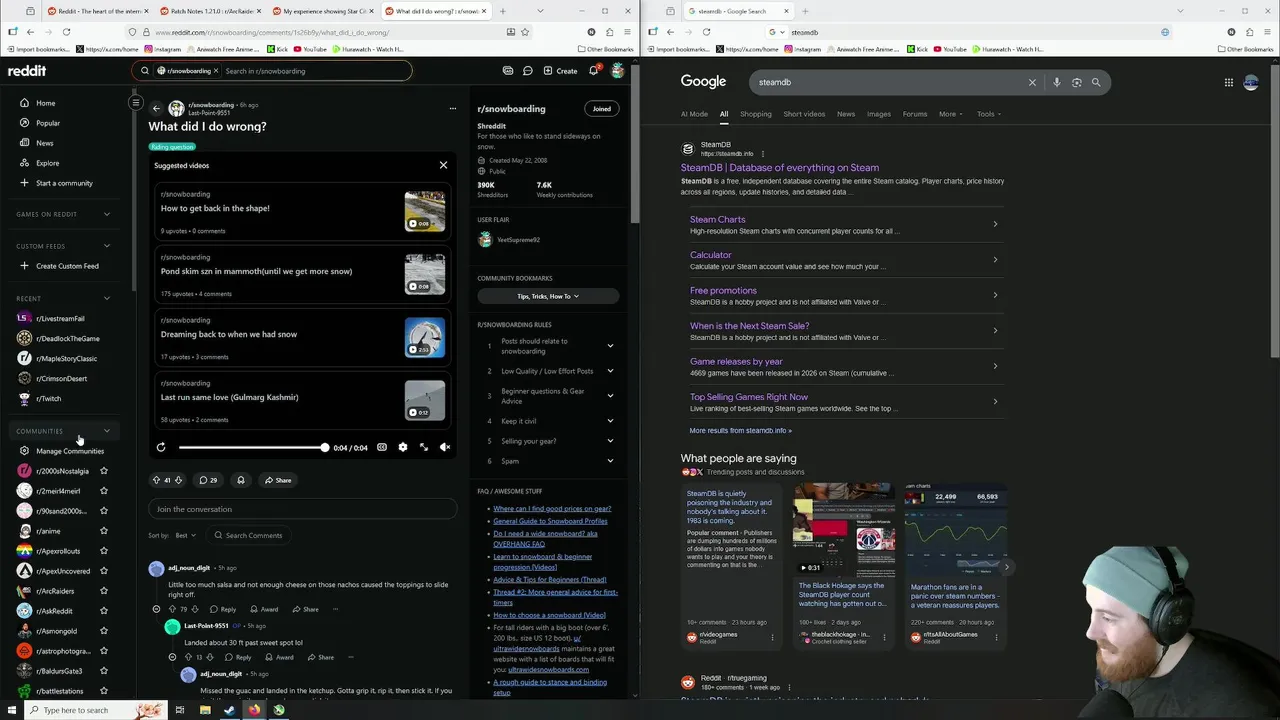Unmute the video player
Image resolution: width=1280 pixels, height=720 pixels.
coord(445,447)
